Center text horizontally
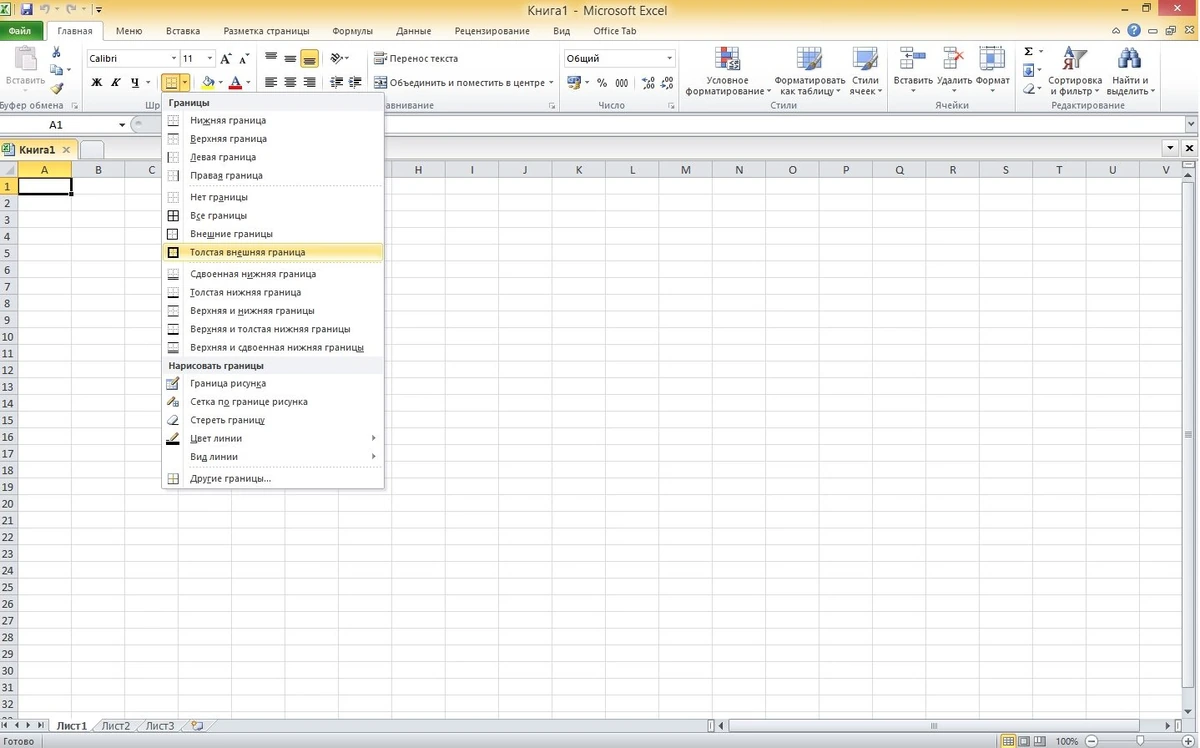The width and height of the screenshot is (1200, 748). point(290,83)
